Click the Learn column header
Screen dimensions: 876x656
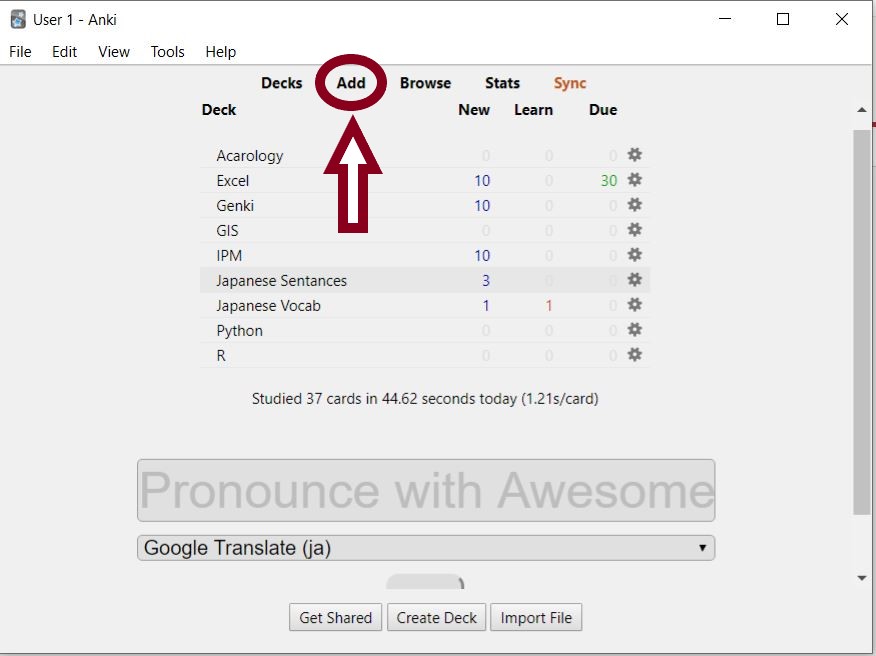534,110
